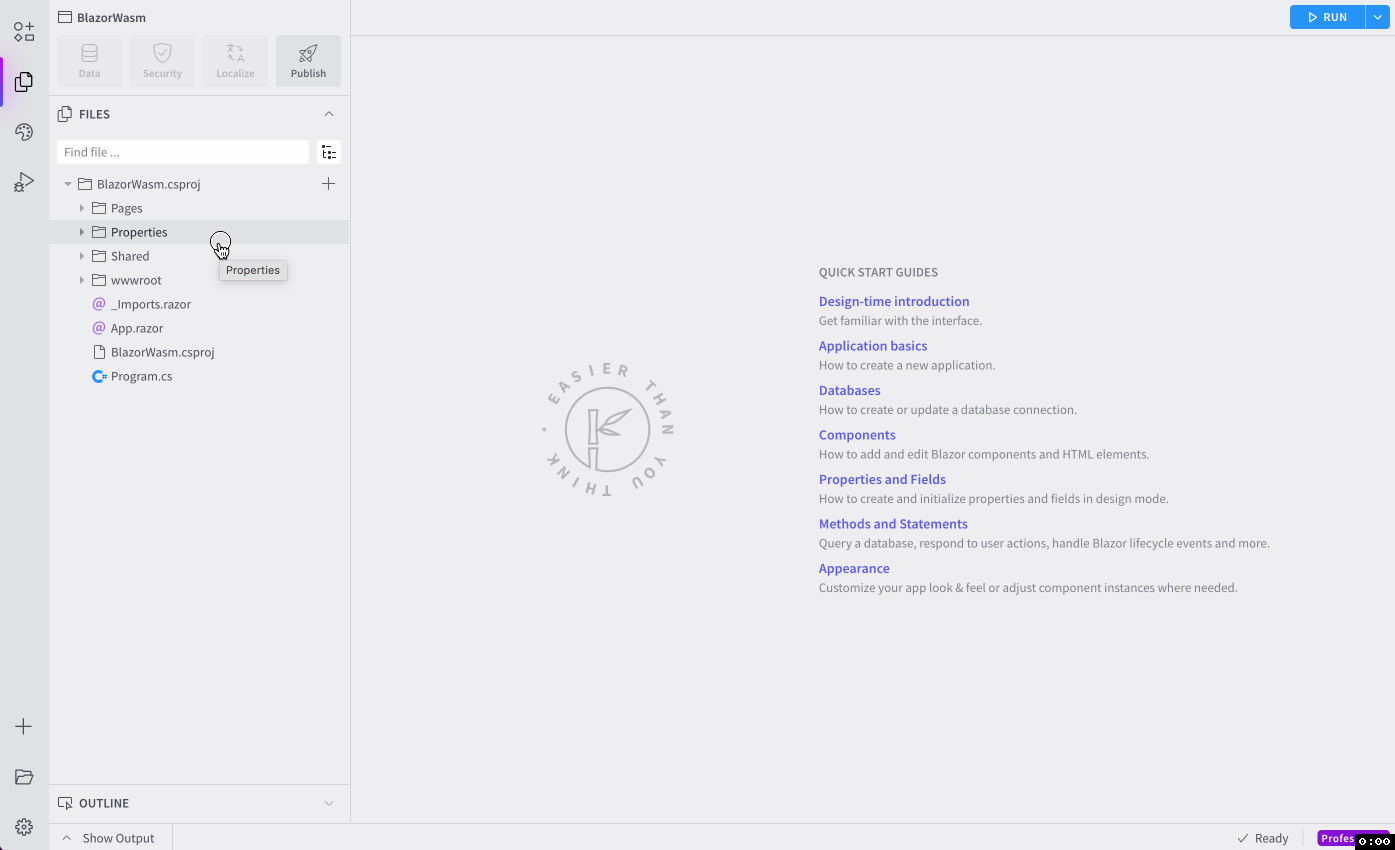Click the @ icon beside App.razor
This screenshot has width=1395, height=850.
pyautogui.click(x=99, y=328)
